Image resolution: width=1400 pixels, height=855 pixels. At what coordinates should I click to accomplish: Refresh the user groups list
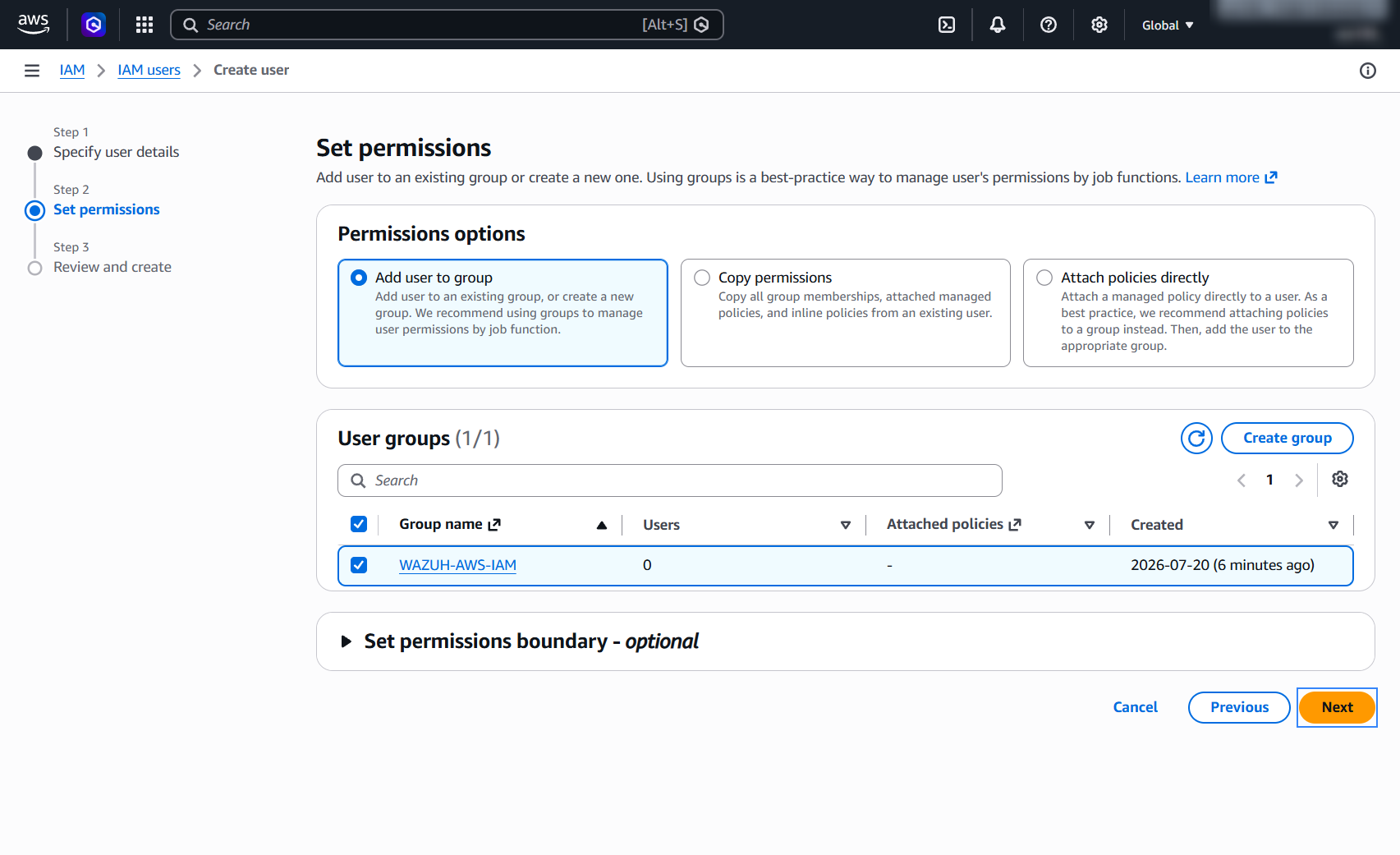(x=1196, y=438)
